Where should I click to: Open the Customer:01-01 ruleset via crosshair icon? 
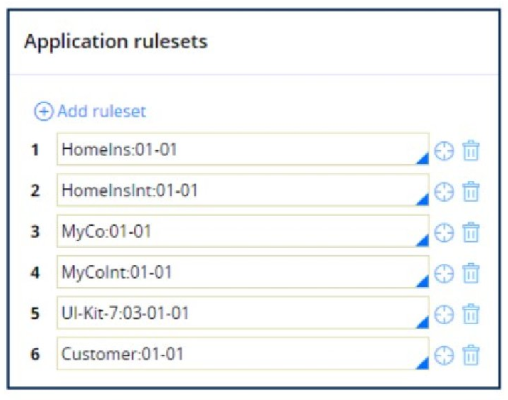coord(444,355)
